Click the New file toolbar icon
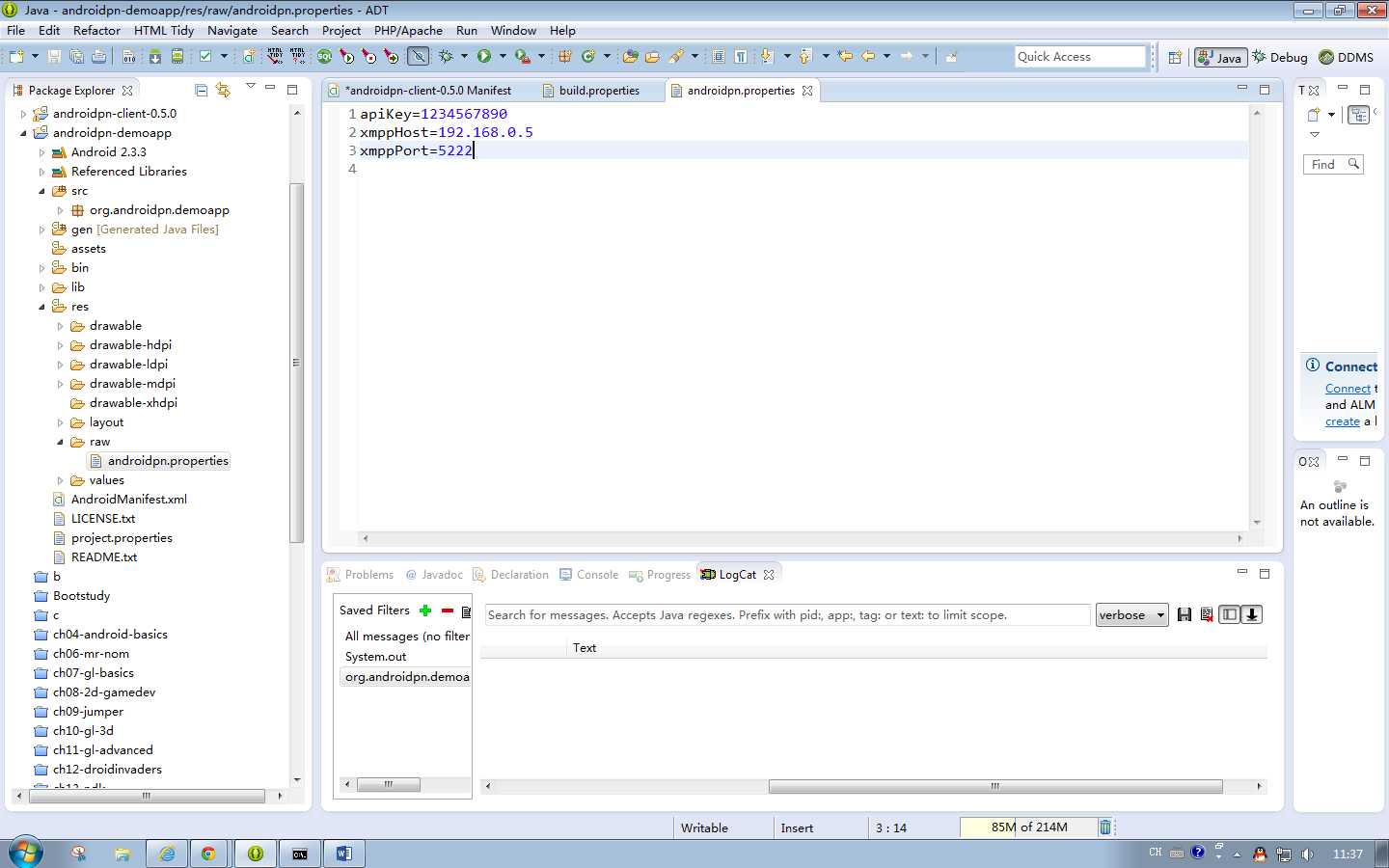 point(16,57)
